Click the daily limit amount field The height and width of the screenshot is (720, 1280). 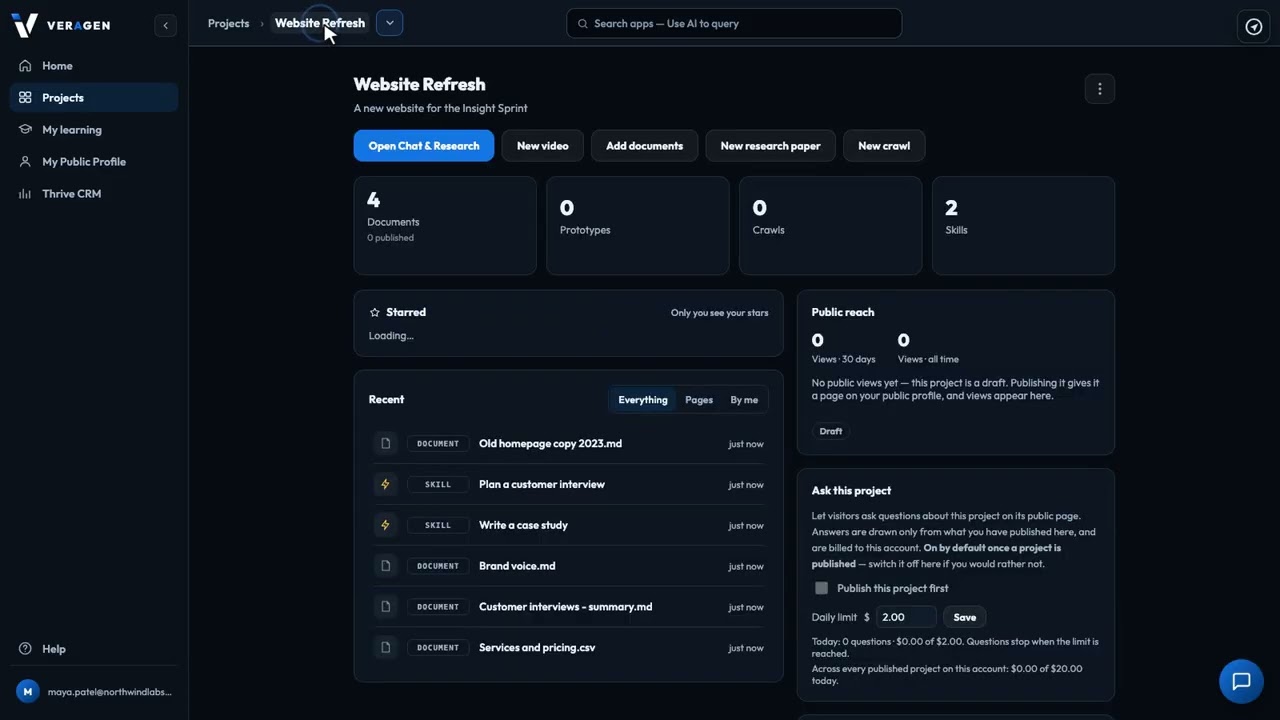click(906, 617)
